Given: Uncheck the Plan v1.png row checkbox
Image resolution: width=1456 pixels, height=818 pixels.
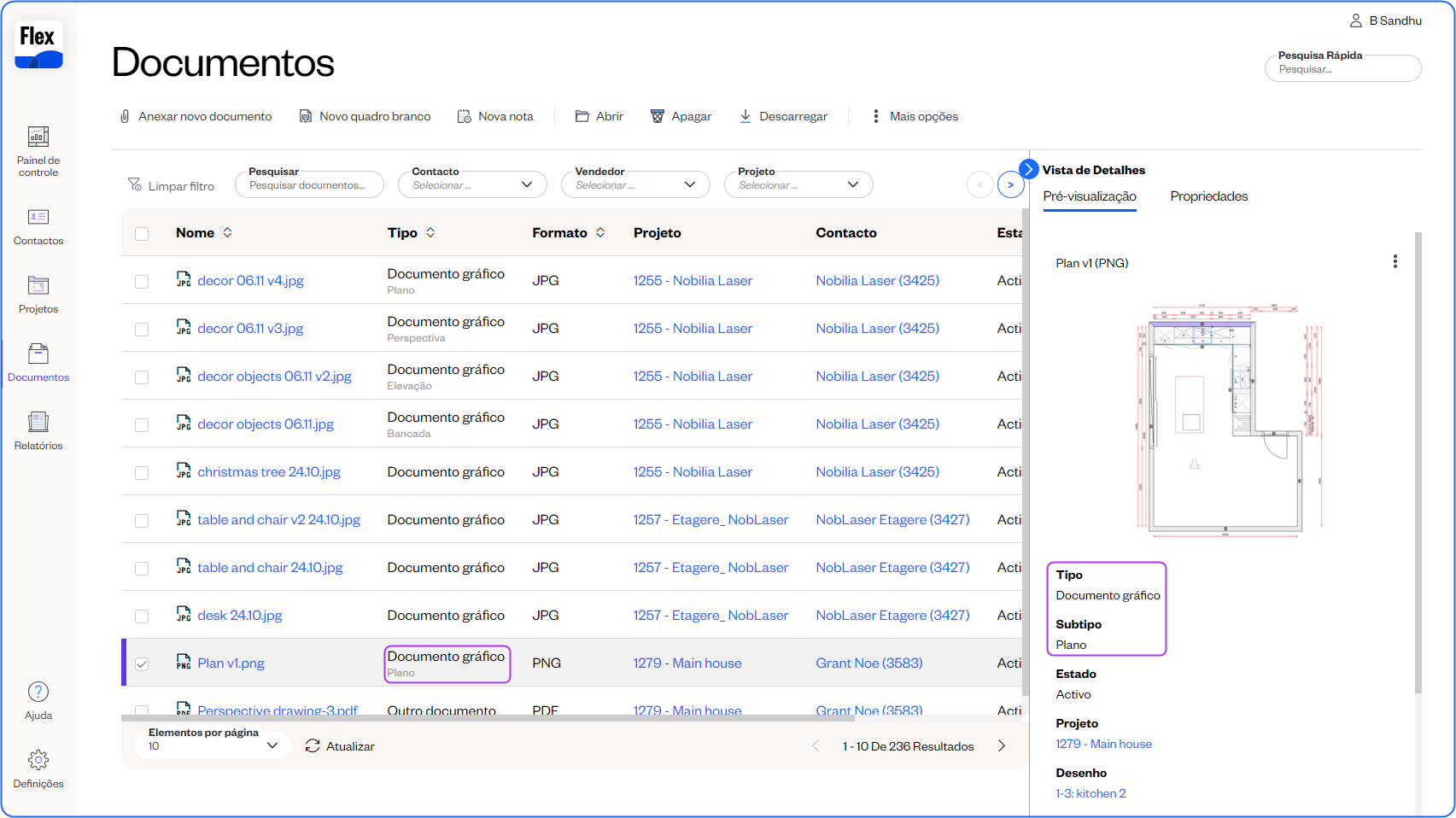Looking at the screenshot, I should click(x=142, y=664).
